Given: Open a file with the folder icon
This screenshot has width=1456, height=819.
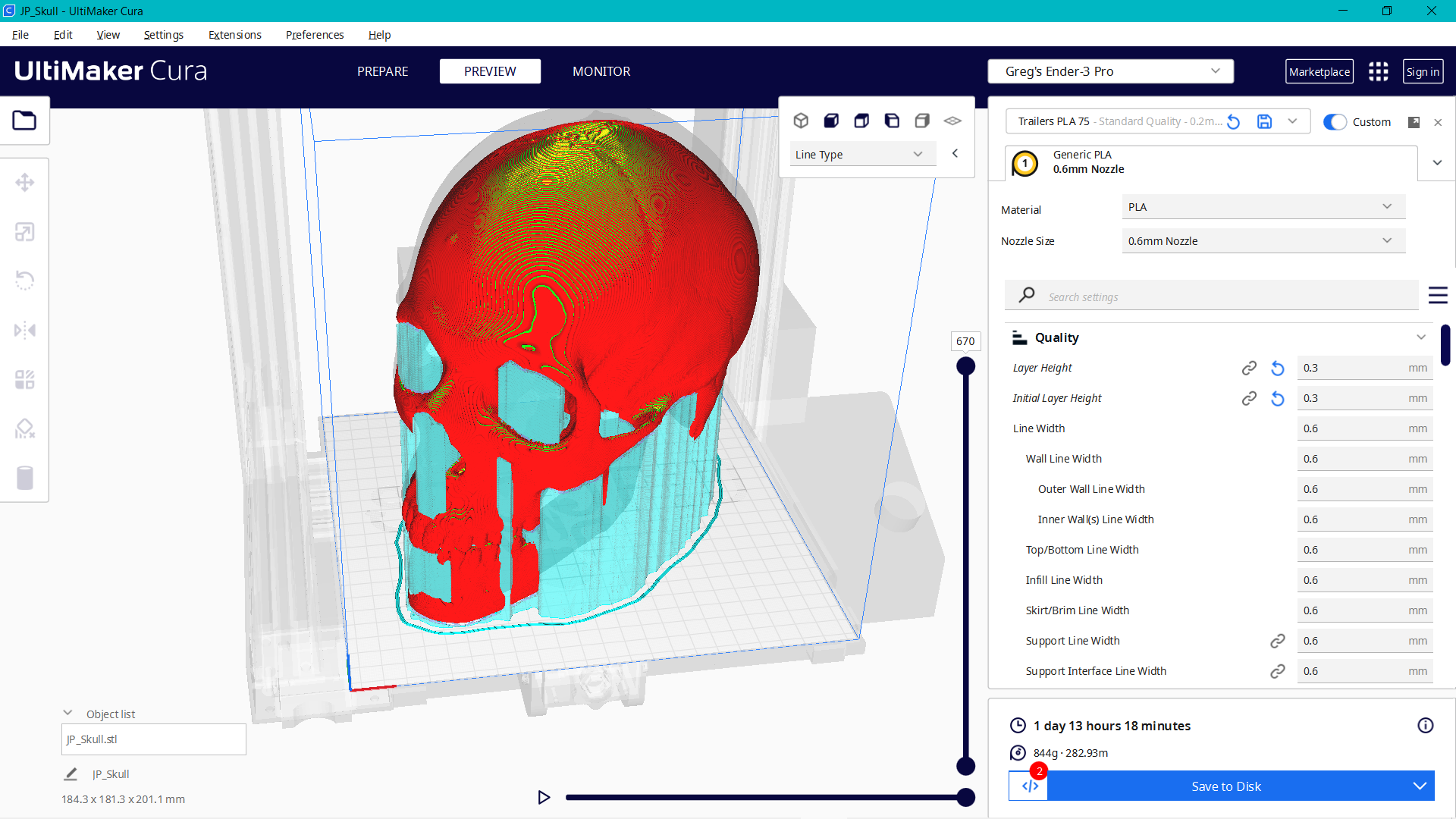Looking at the screenshot, I should click(x=25, y=120).
